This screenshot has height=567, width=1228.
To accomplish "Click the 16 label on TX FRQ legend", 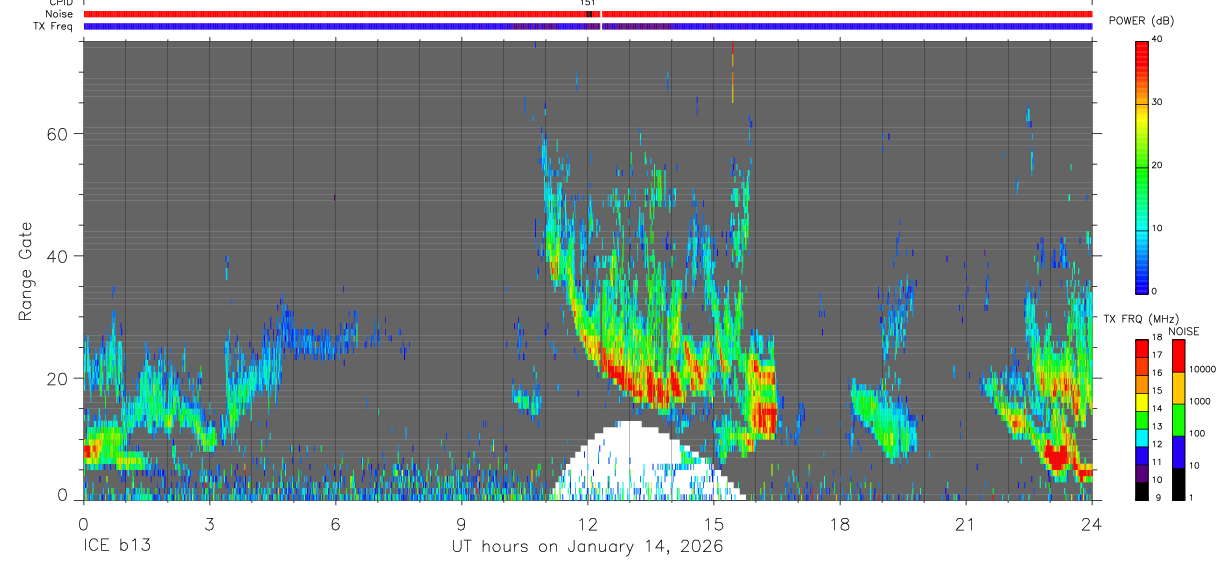I will (x=1158, y=374).
